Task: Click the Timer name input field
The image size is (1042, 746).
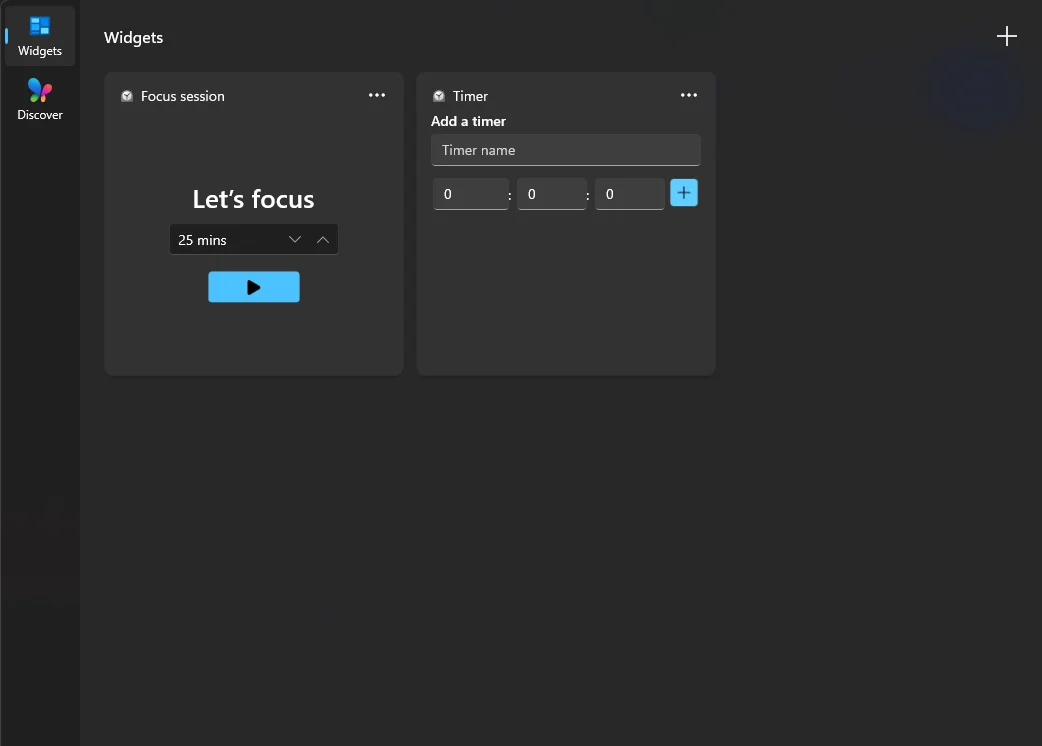Action: click(x=566, y=150)
